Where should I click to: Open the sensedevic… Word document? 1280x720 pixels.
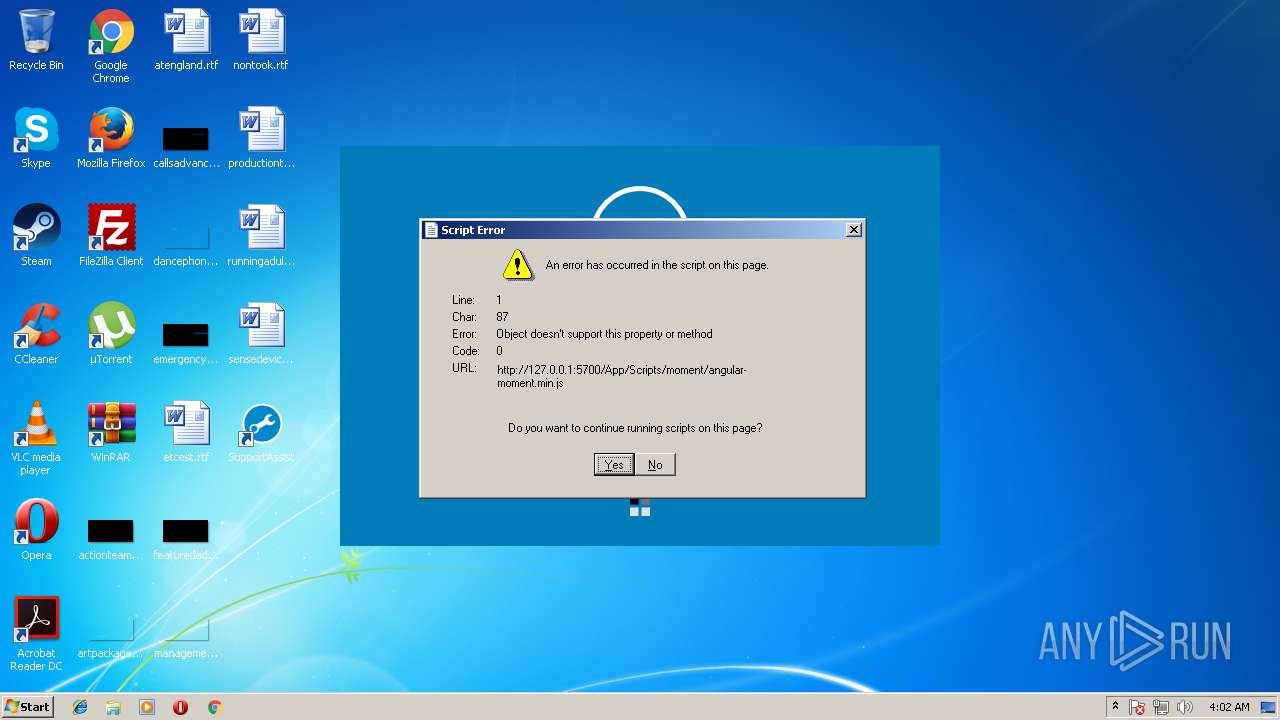click(261, 334)
